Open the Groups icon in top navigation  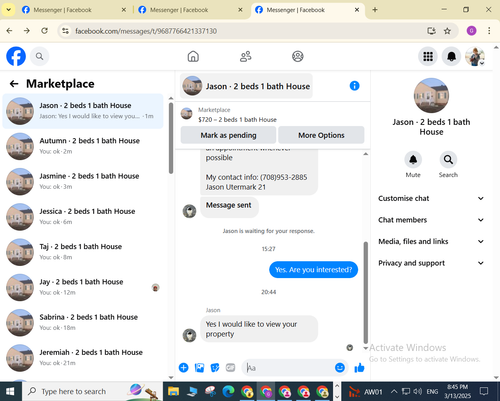tap(298, 56)
